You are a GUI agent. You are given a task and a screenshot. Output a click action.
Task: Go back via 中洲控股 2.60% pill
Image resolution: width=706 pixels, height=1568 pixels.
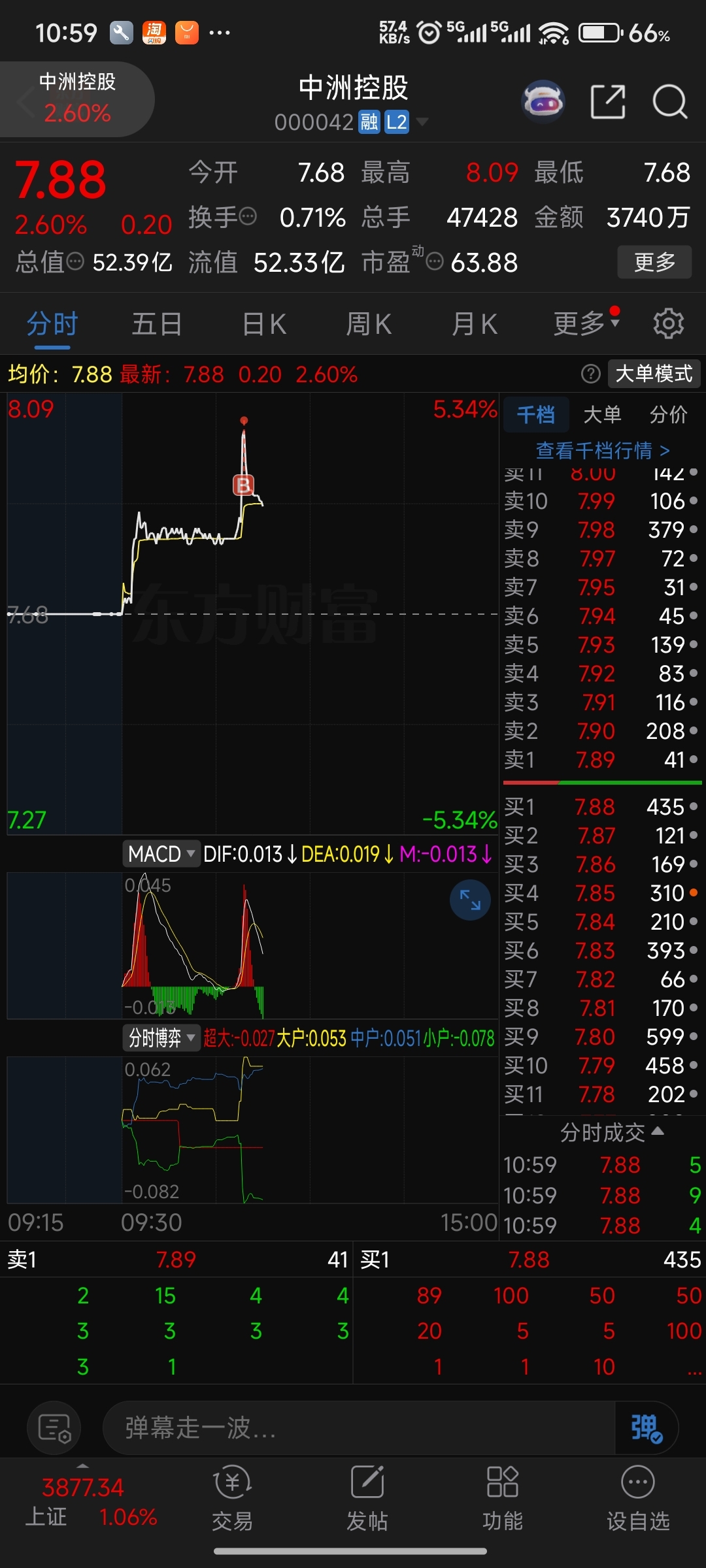click(x=77, y=99)
